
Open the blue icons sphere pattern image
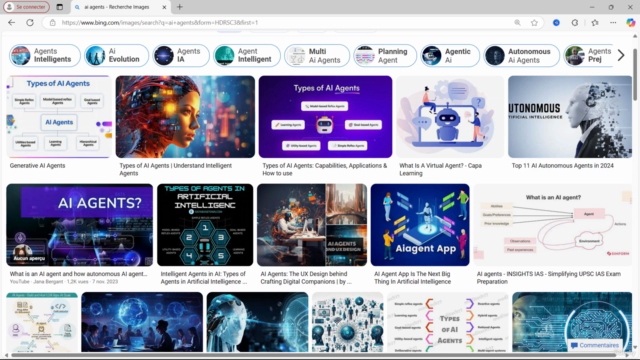click(348, 322)
